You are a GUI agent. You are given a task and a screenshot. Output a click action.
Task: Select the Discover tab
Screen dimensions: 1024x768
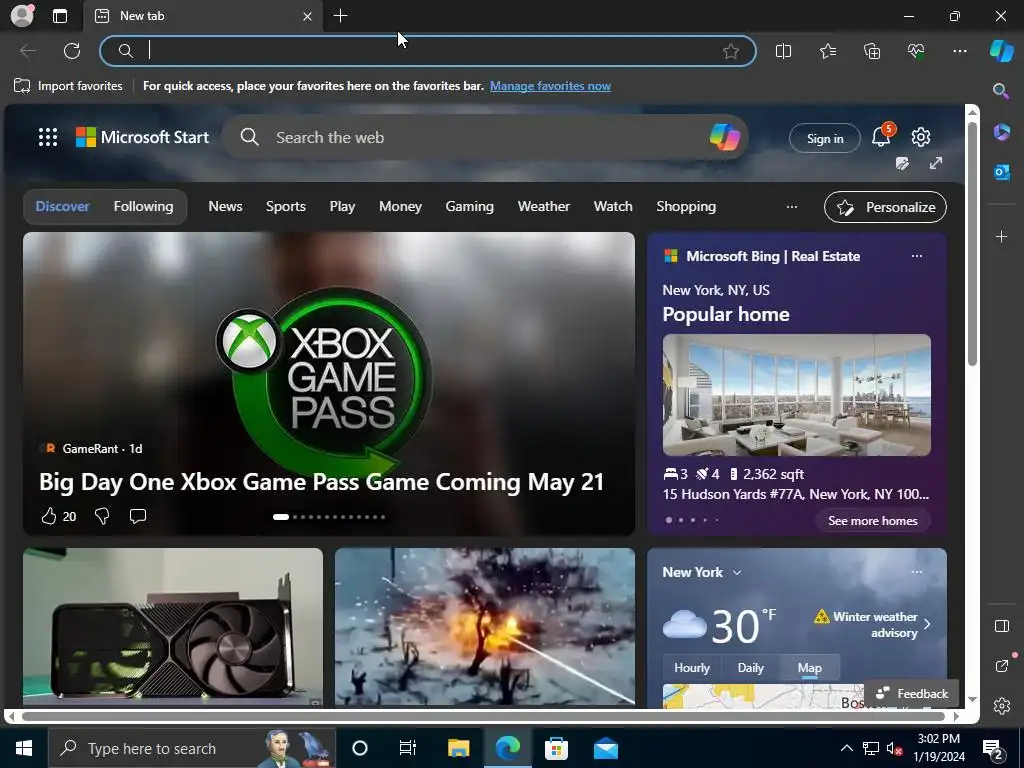[x=62, y=206]
